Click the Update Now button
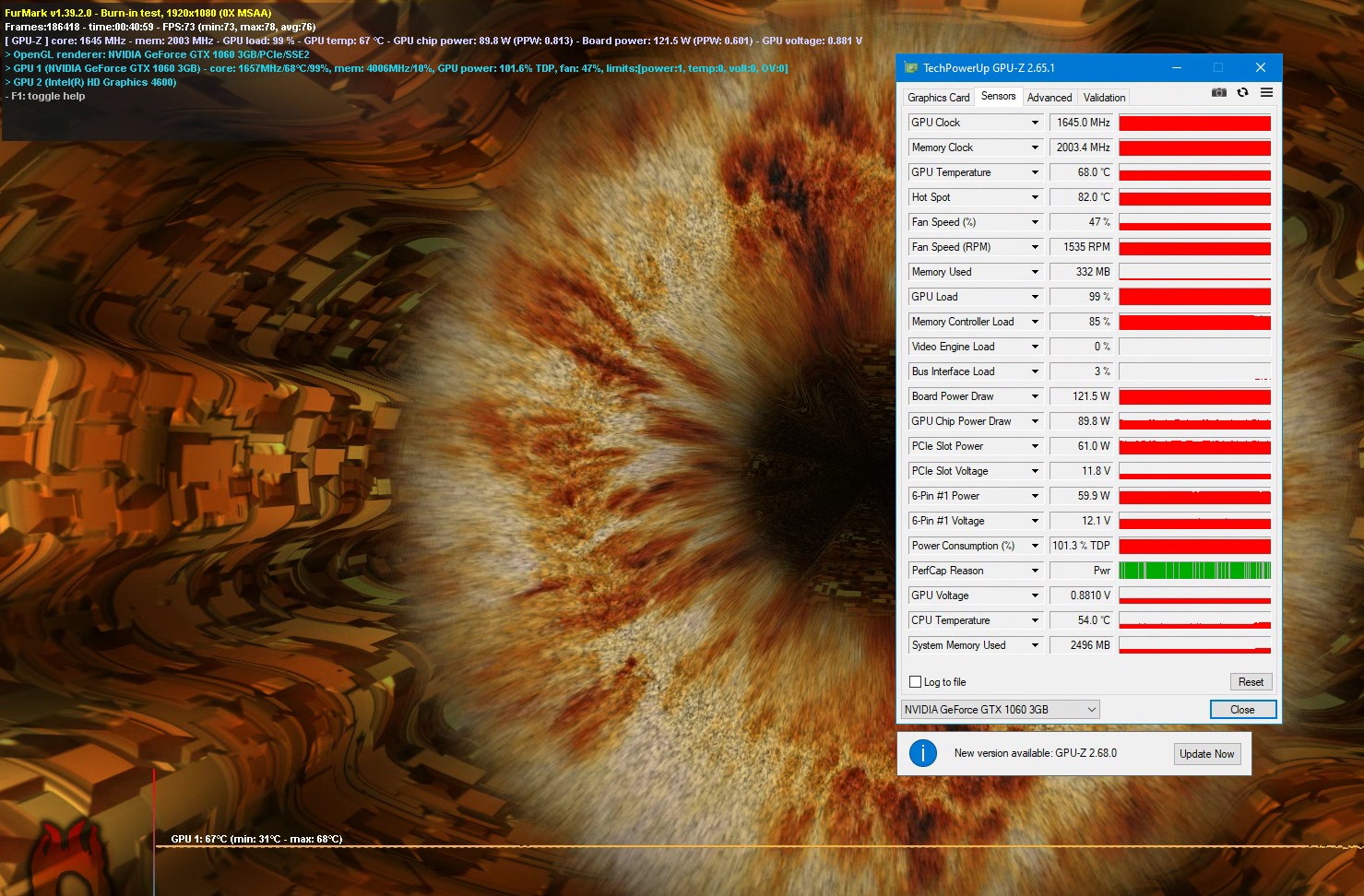1364x896 pixels. 1206,754
